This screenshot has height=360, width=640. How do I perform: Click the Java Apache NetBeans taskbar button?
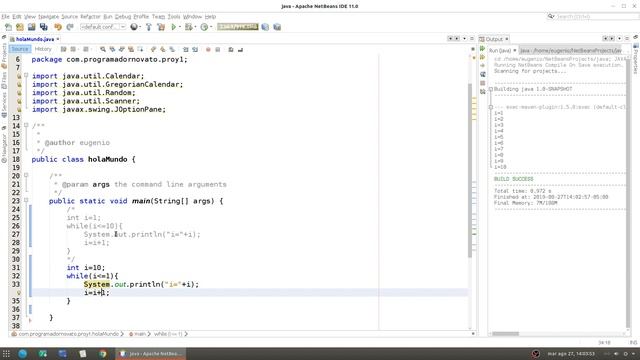(x=151, y=354)
